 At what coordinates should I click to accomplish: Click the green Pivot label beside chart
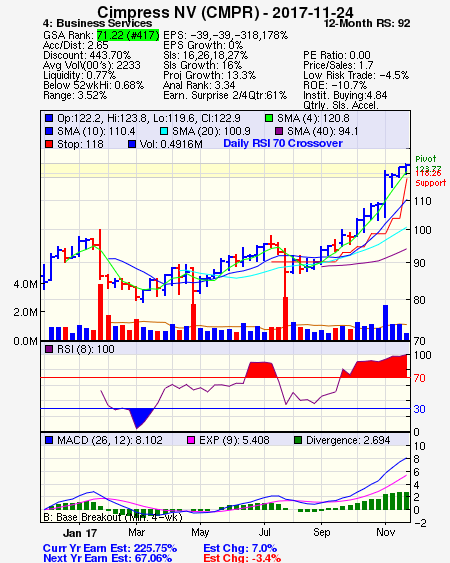(x=426, y=159)
